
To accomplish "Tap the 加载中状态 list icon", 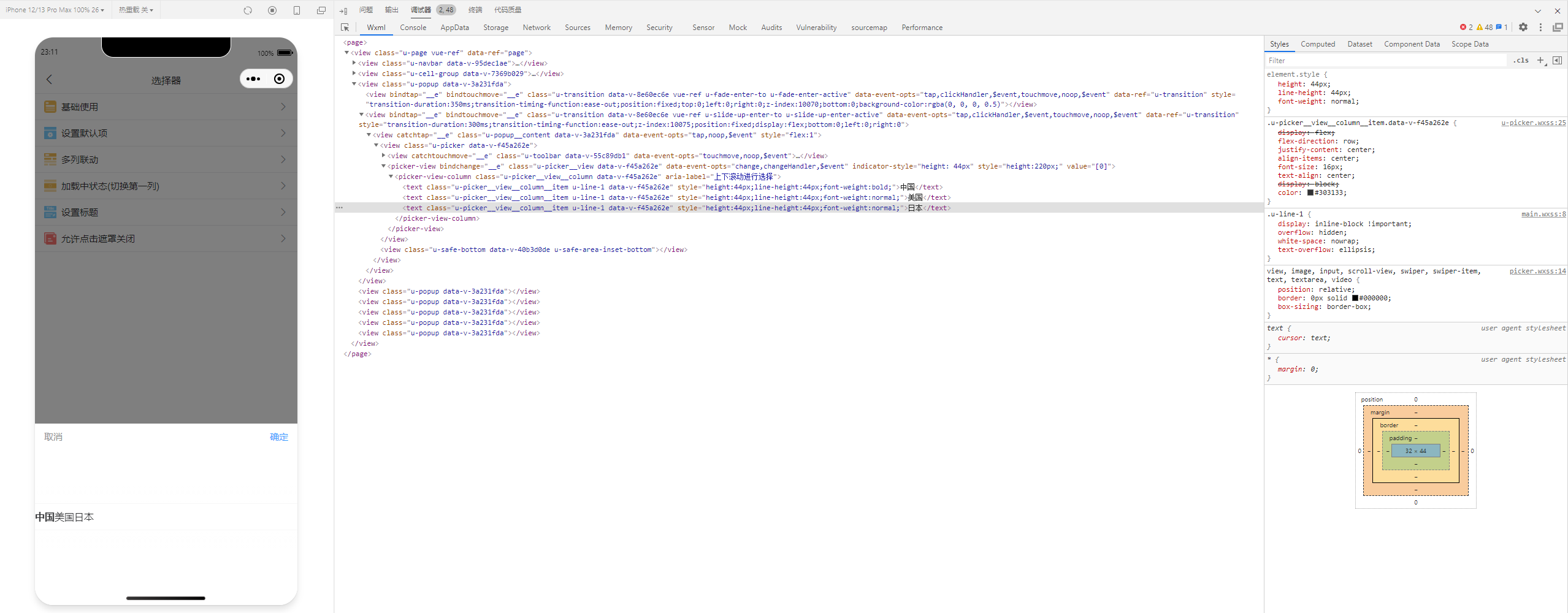I will click(x=50, y=186).
